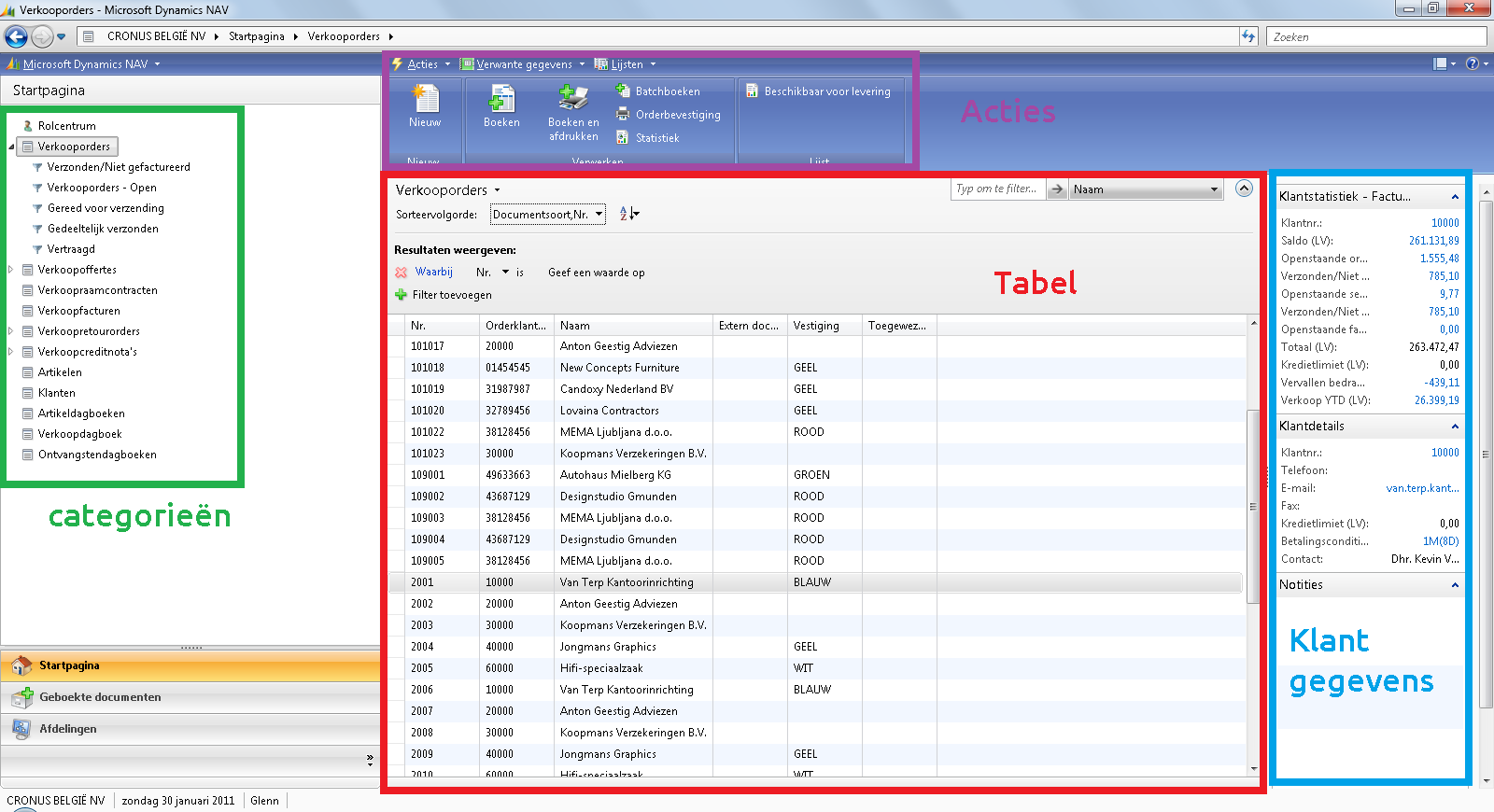Open Gereed voor verzending view
This screenshot has width=1494, height=812.
(x=106, y=208)
